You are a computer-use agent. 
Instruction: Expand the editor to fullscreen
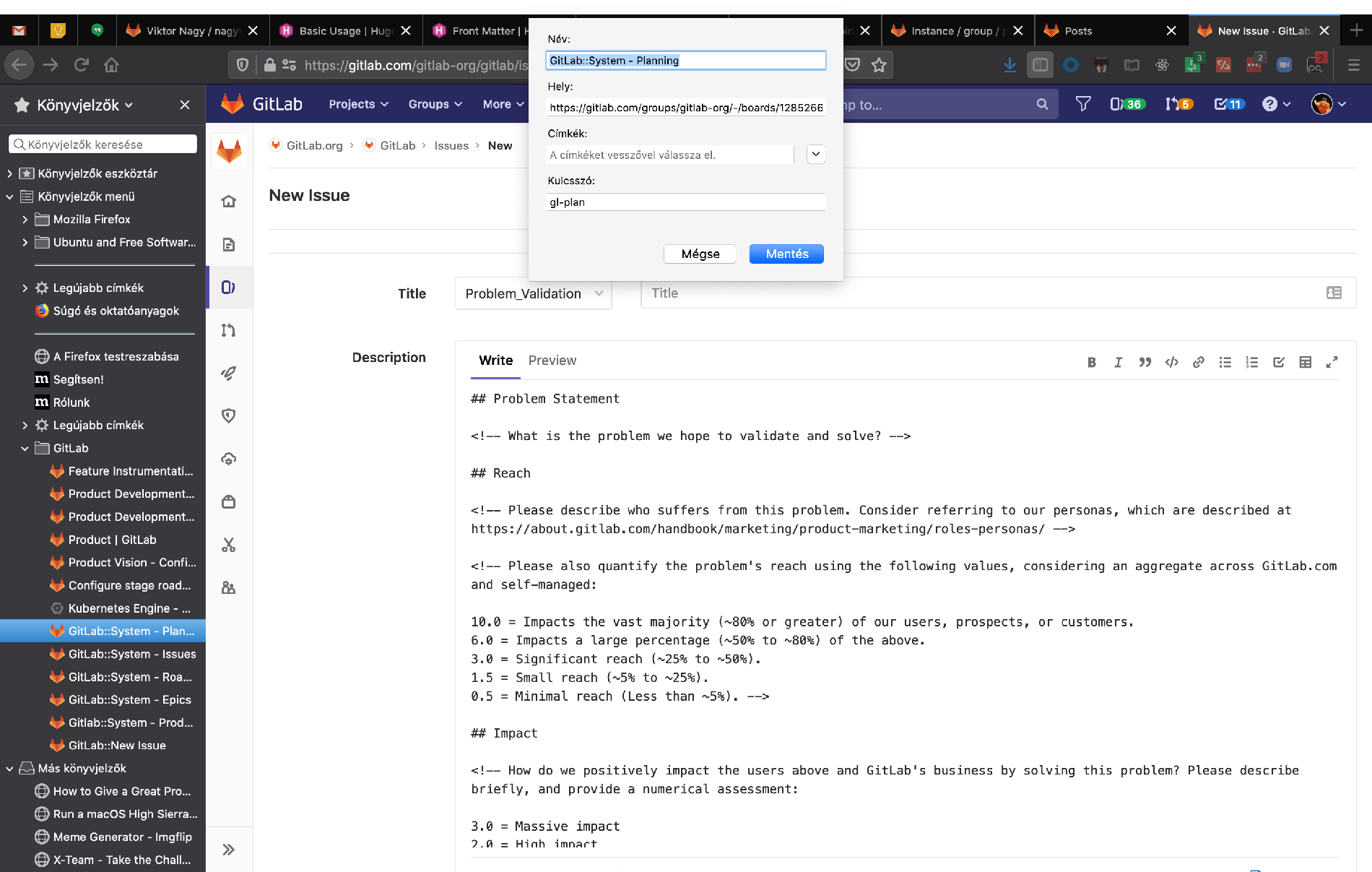pyautogui.click(x=1332, y=362)
